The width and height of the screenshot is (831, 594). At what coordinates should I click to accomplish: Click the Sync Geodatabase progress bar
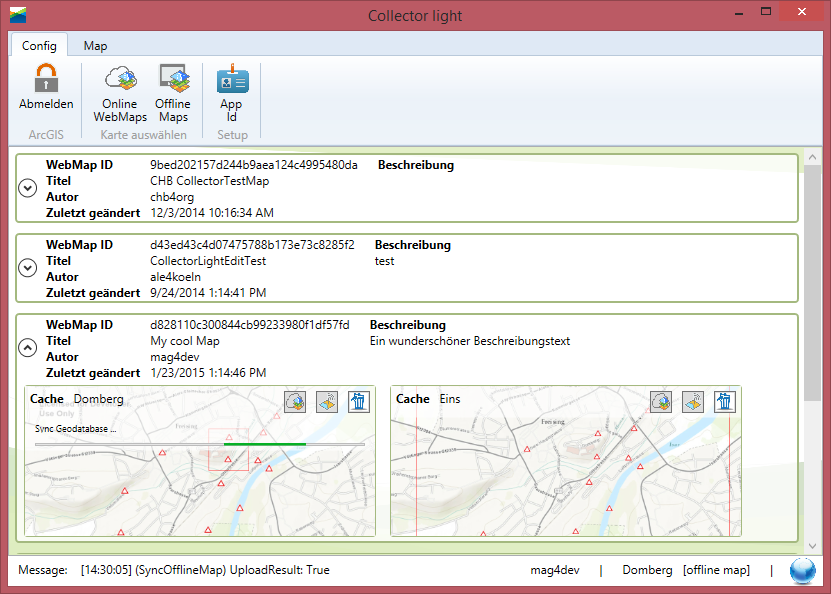pos(200,445)
